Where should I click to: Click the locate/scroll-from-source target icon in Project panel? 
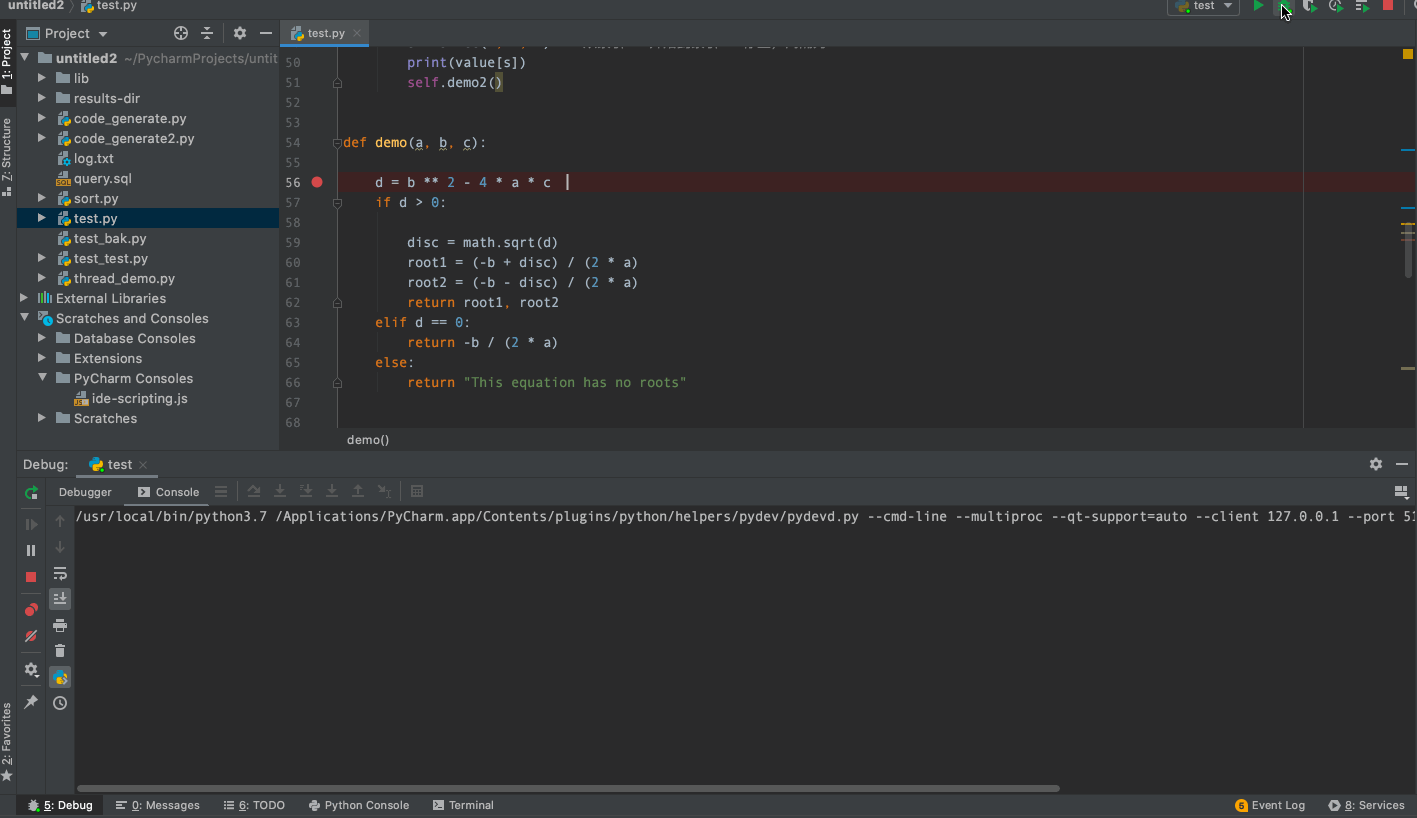181,33
